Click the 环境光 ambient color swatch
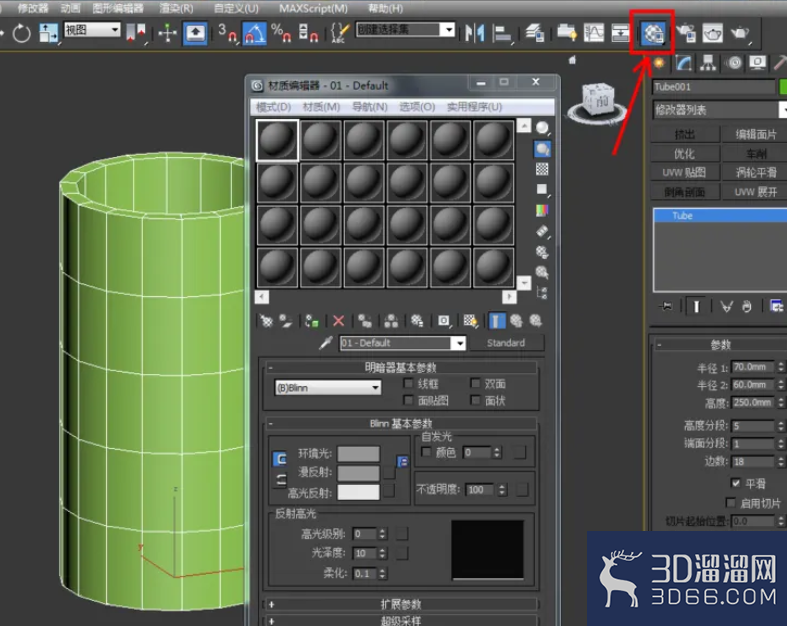Viewport: 787px width, 626px height. point(358,454)
